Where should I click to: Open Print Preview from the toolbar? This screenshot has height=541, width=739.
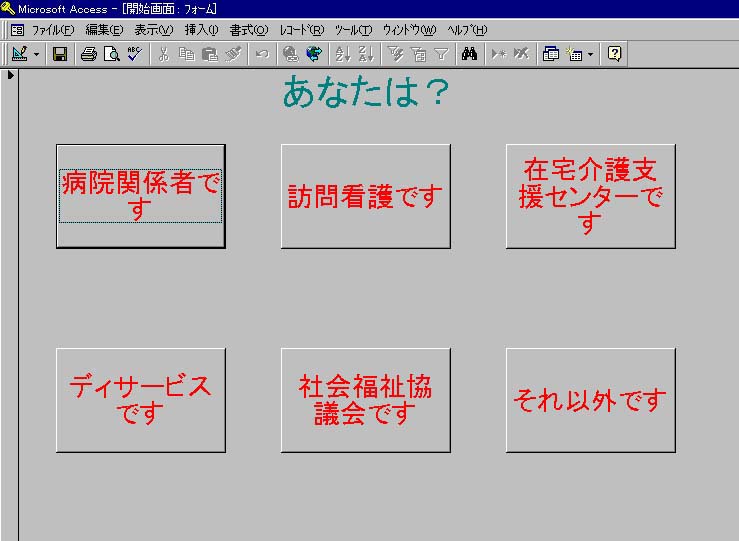[111, 54]
